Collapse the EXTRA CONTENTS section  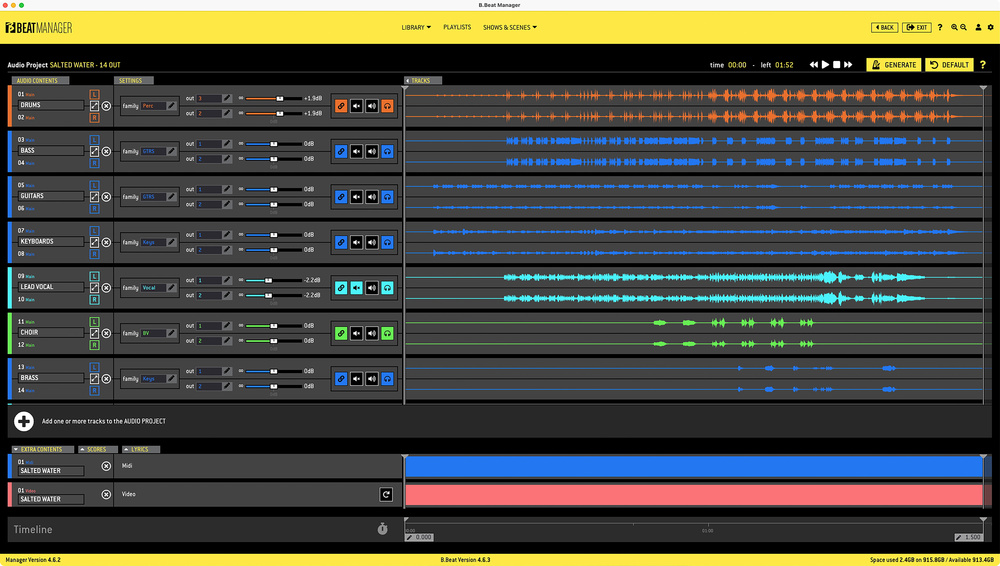pos(42,450)
